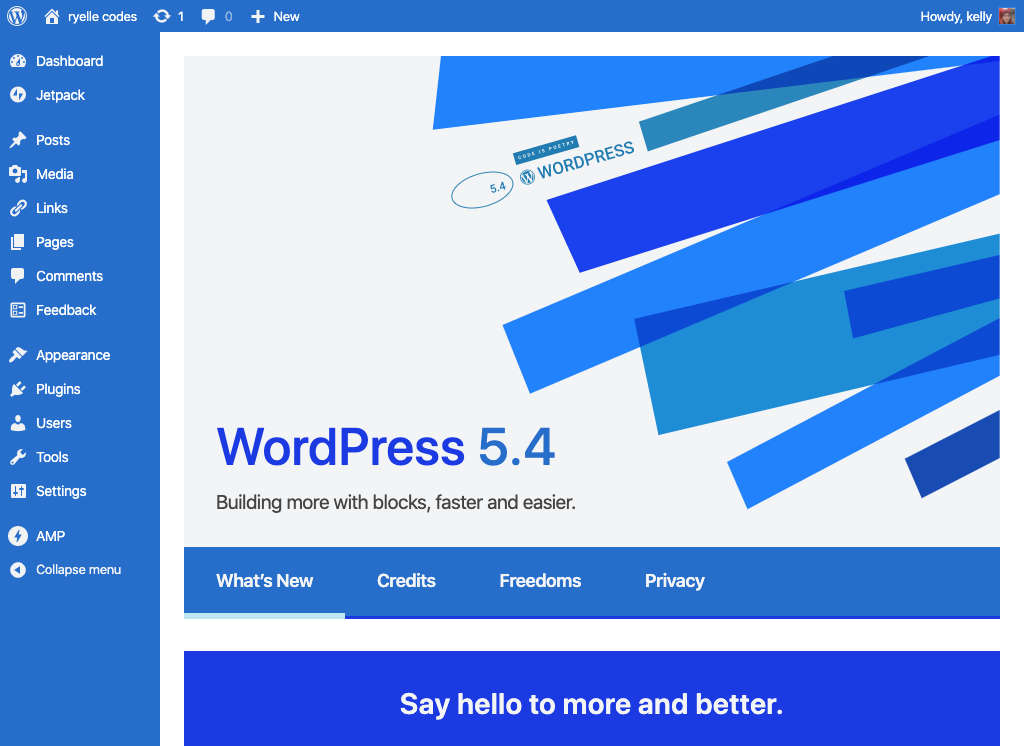Click kelly's avatar in the admin bar
Viewport: 1024px width, 746px height.
[x=1007, y=16]
